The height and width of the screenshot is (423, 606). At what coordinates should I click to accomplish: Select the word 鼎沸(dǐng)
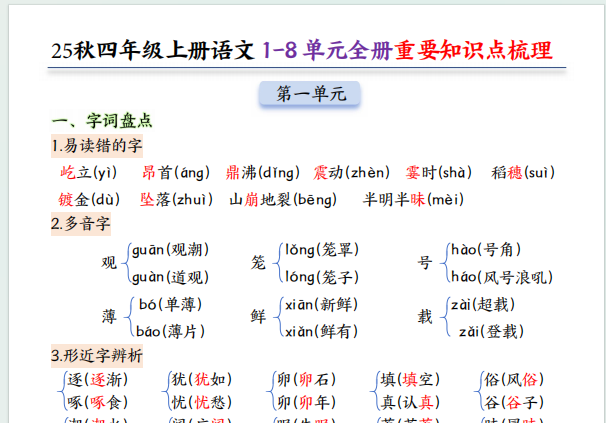pos(262,172)
